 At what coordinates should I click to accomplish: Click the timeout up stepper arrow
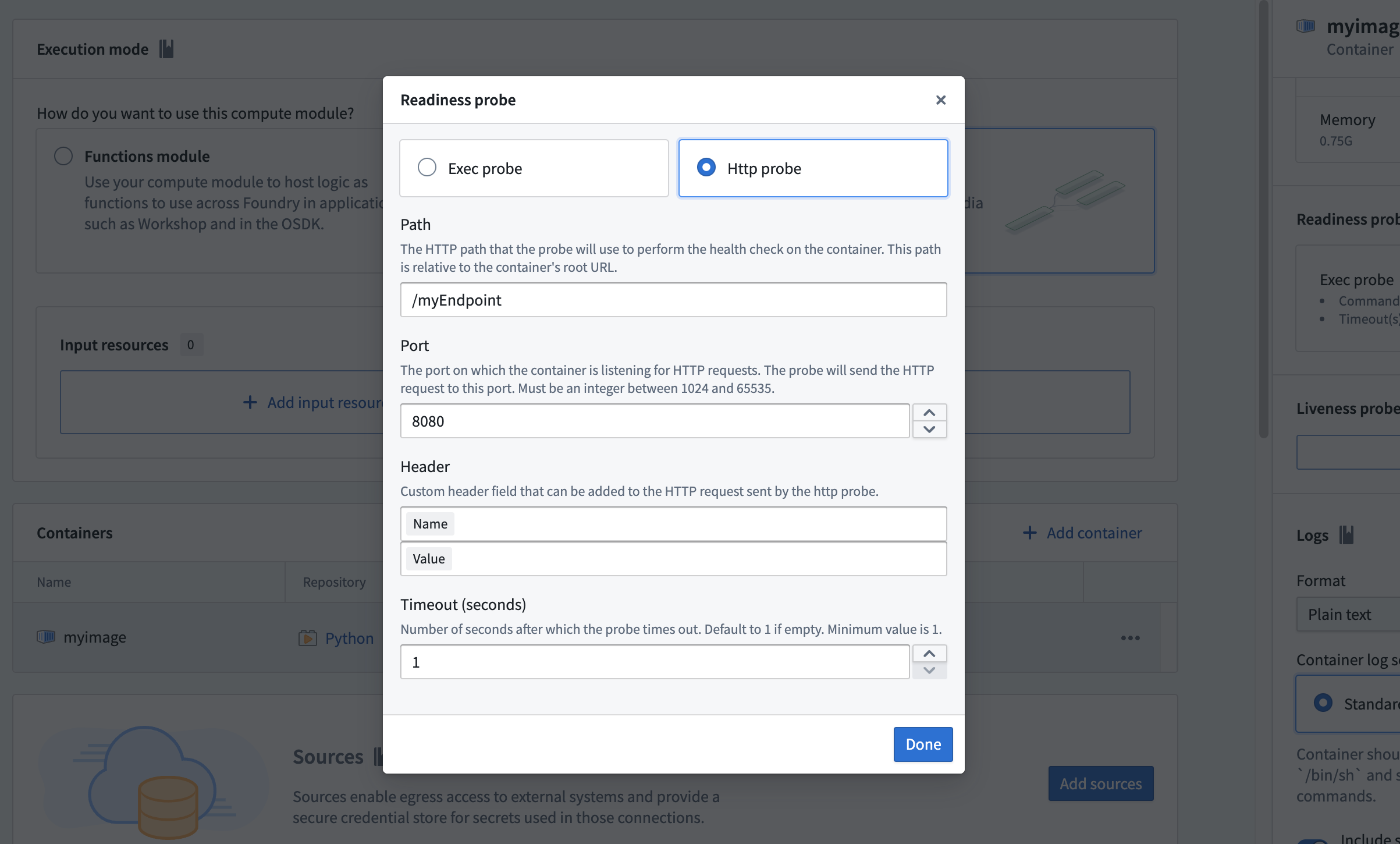point(929,653)
